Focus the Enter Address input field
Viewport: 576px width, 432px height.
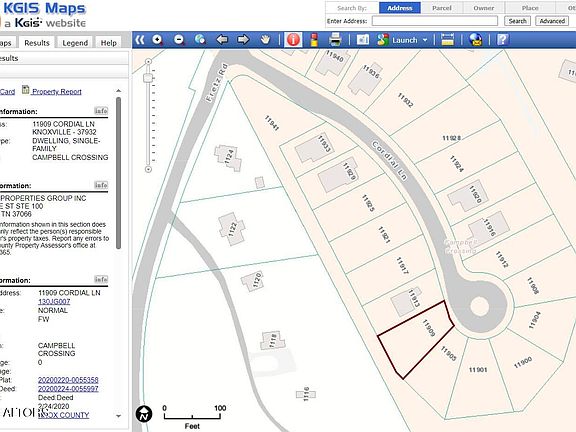click(435, 21)
